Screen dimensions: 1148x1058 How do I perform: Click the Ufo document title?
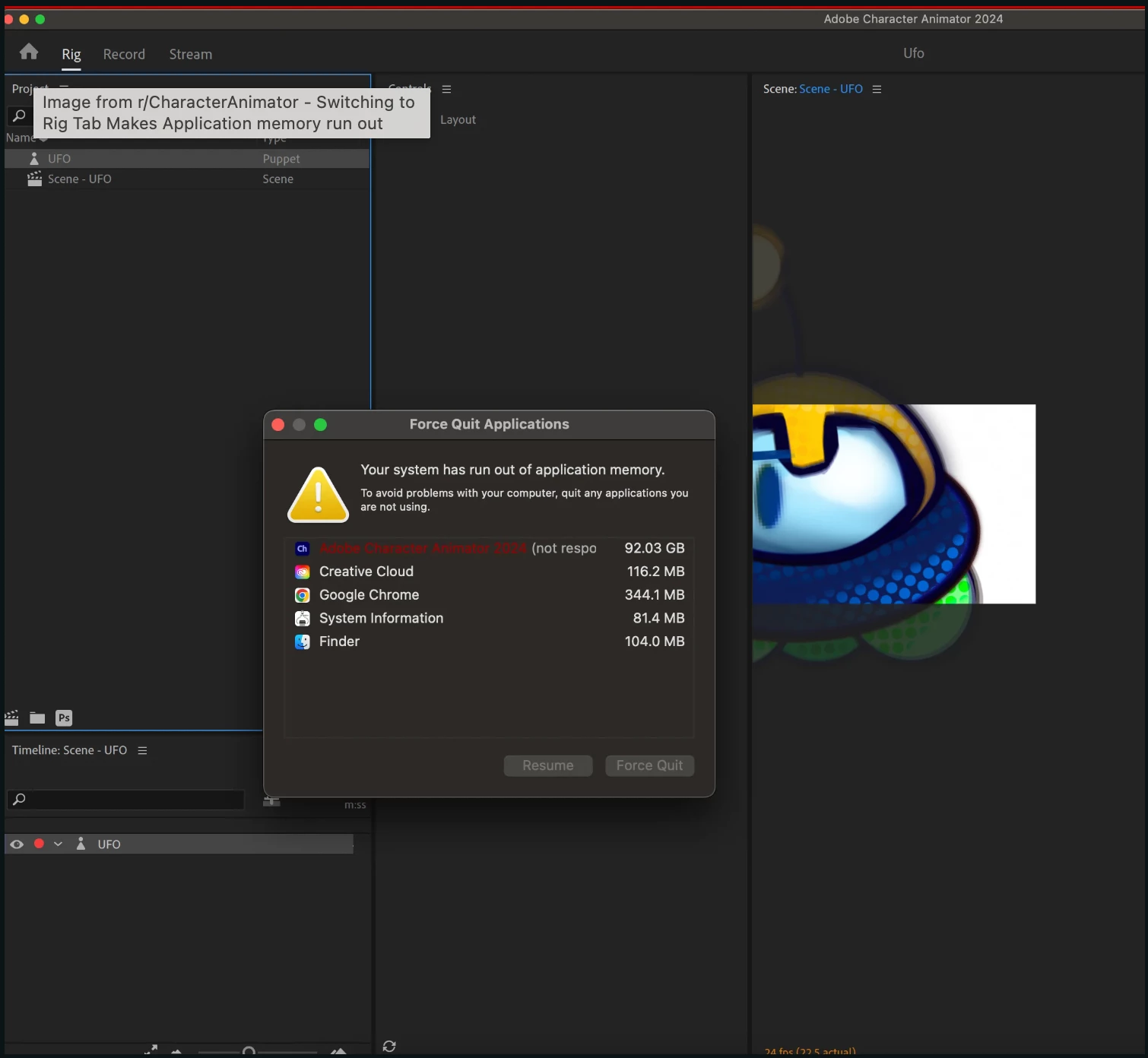coord(914,53)
